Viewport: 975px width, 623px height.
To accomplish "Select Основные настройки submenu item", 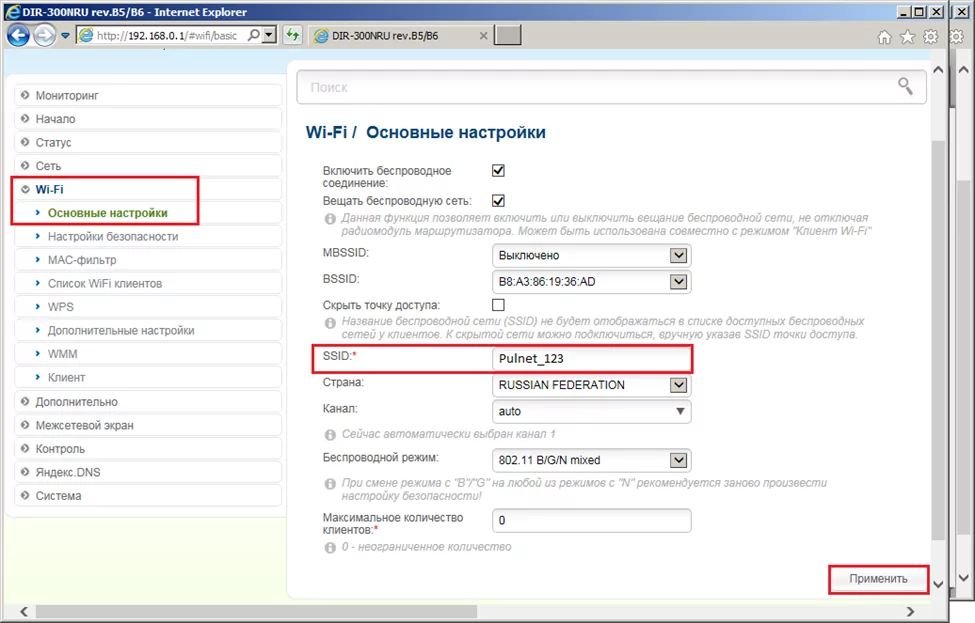I will pyautogui.click(x=148, y=213).
